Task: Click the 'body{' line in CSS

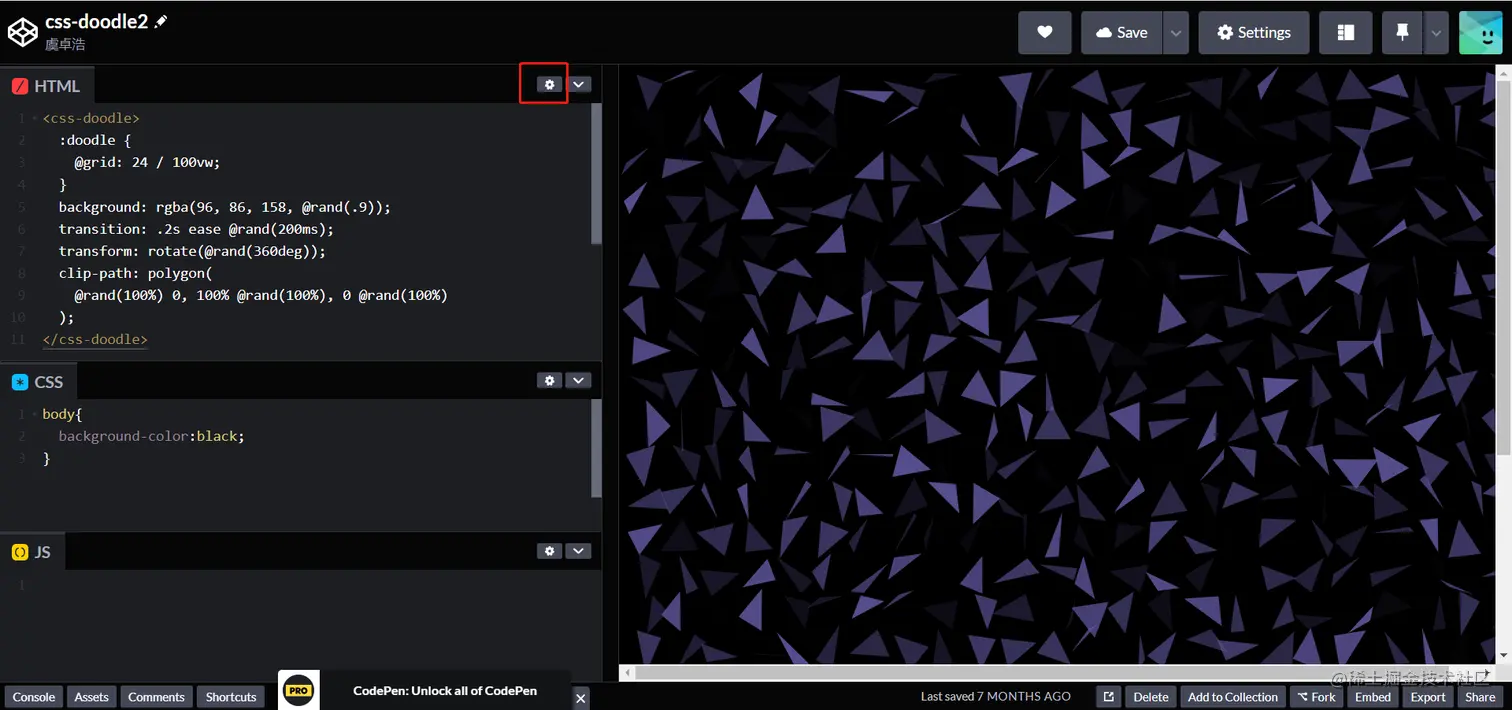Action: coord(62,414)
